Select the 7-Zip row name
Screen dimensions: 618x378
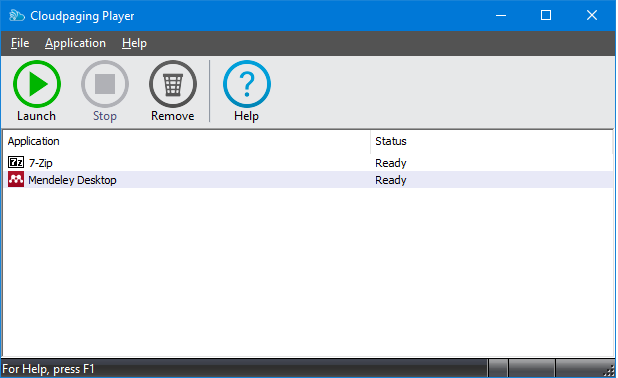click(41, 163)
